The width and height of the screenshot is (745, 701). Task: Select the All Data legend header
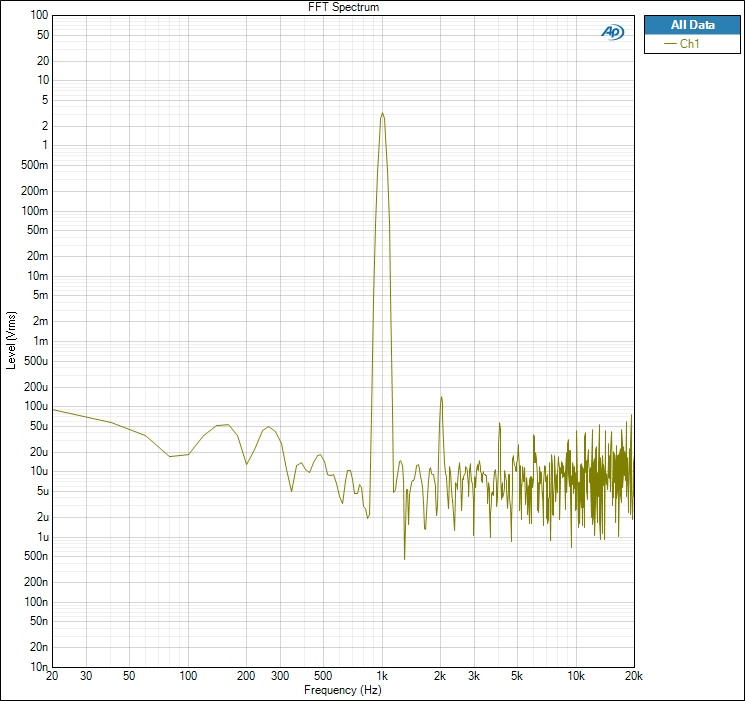692,25
